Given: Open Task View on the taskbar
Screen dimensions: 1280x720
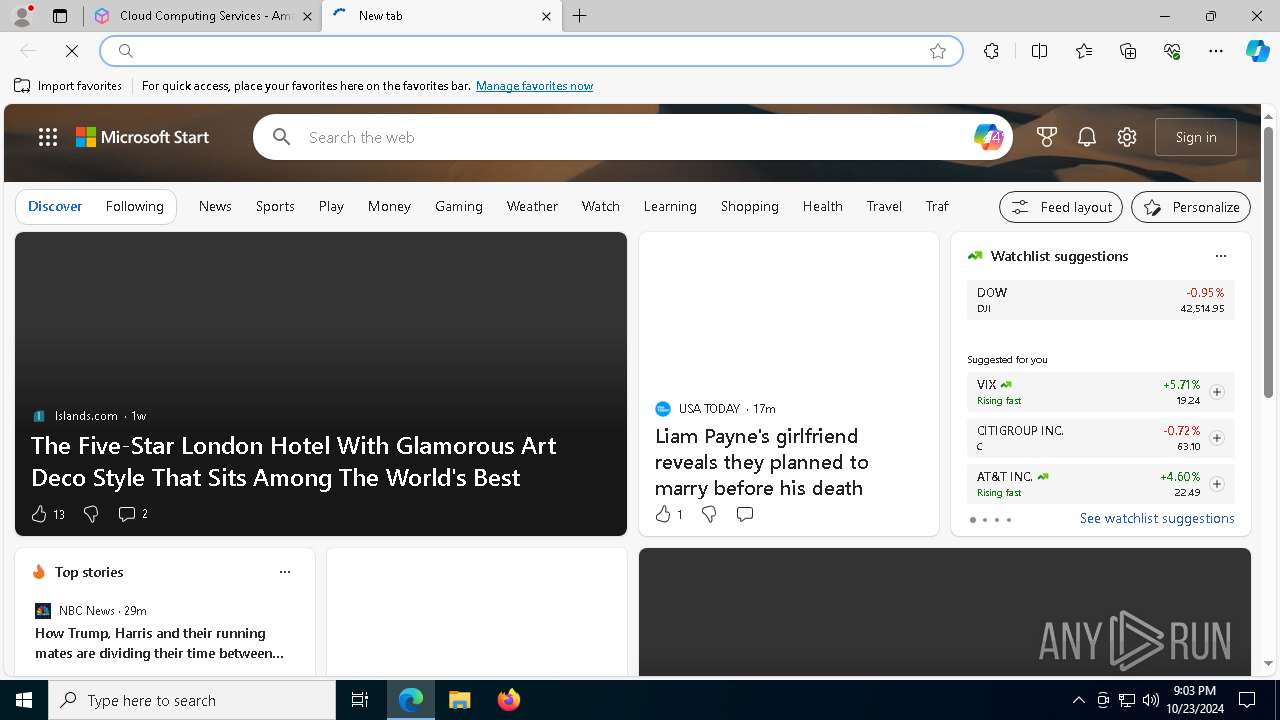Looking at the screenshot, I should coord(360,700).
